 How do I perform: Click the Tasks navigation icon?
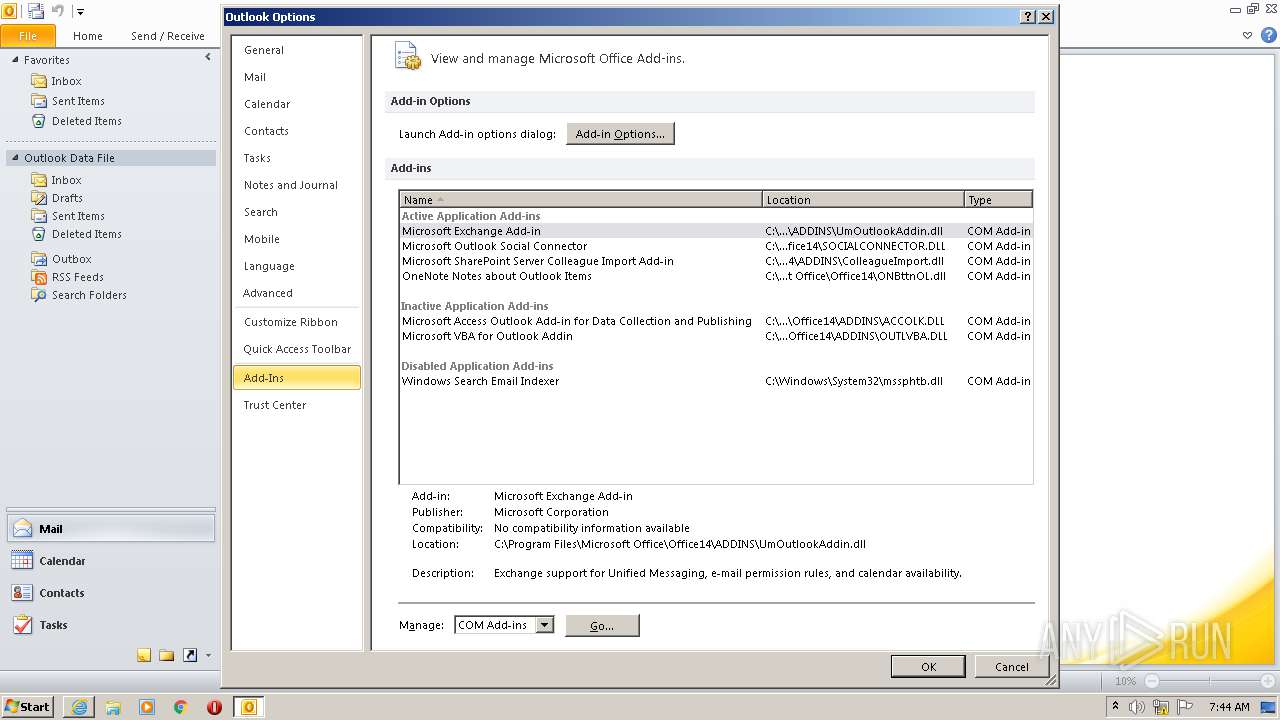23,625
